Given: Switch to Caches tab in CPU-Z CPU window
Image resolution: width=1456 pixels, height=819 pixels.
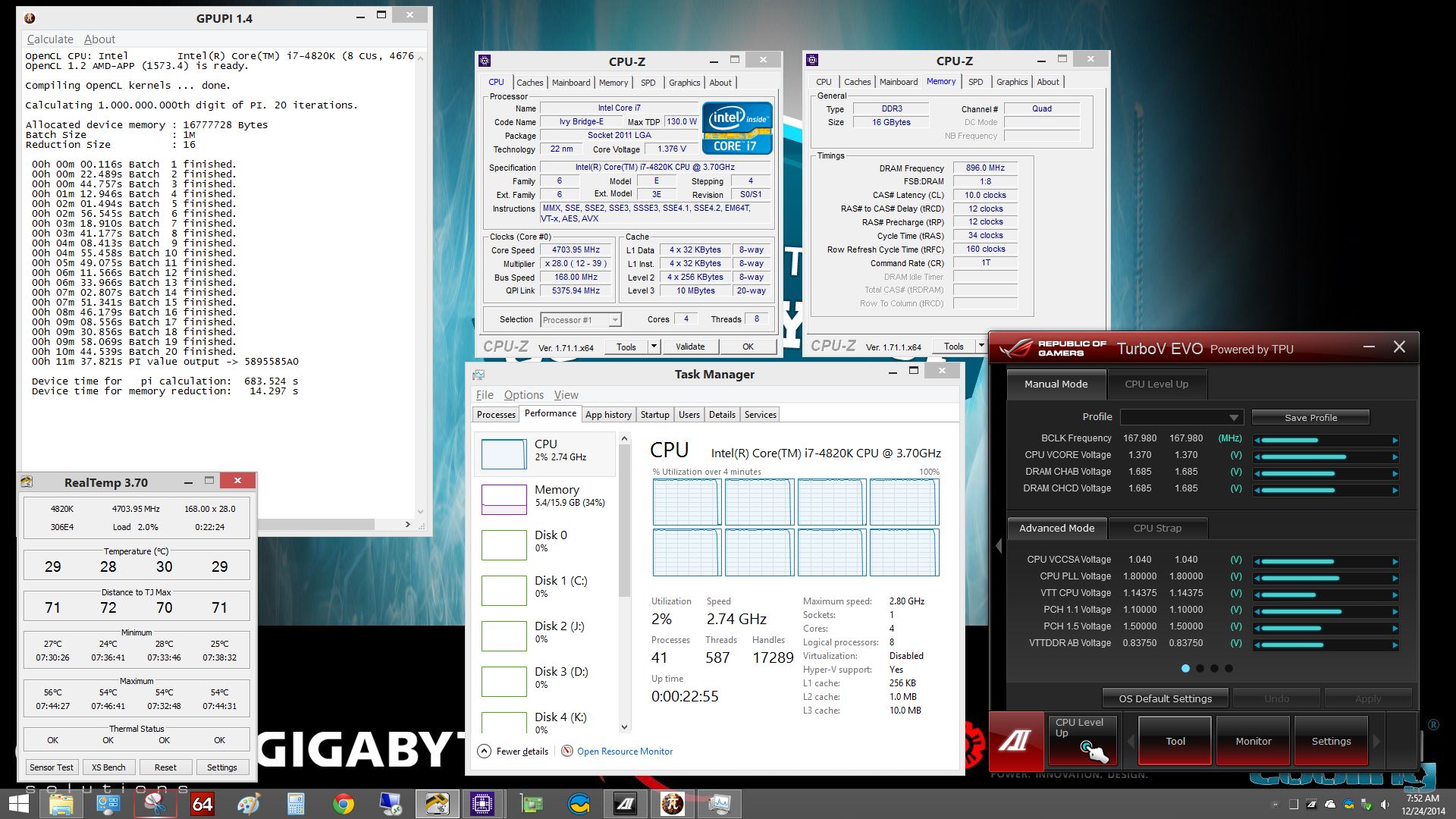Looking at the screenshot, I should [x=529, y=83].
